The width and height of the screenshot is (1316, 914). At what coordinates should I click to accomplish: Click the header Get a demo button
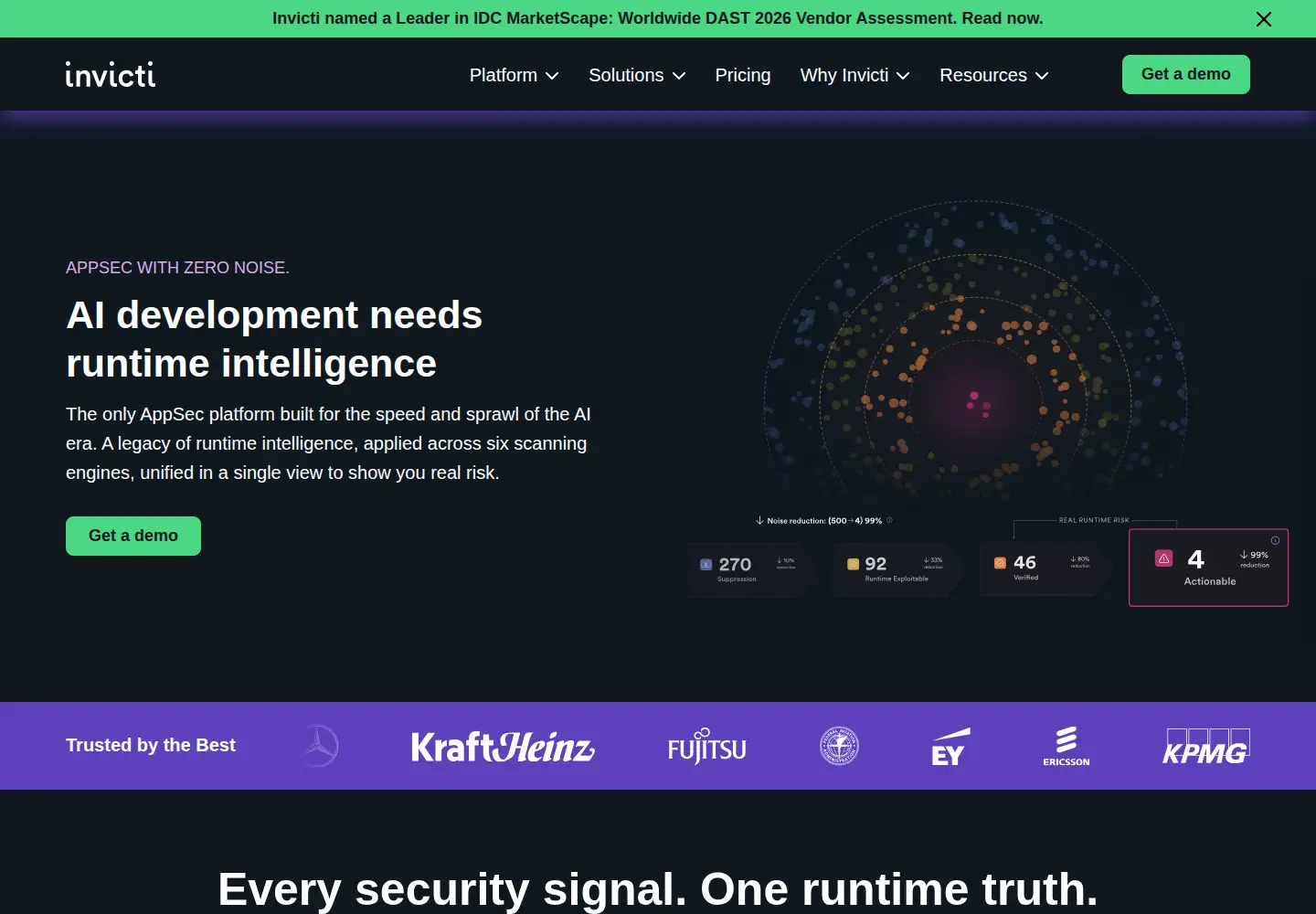pos(1186,74)
